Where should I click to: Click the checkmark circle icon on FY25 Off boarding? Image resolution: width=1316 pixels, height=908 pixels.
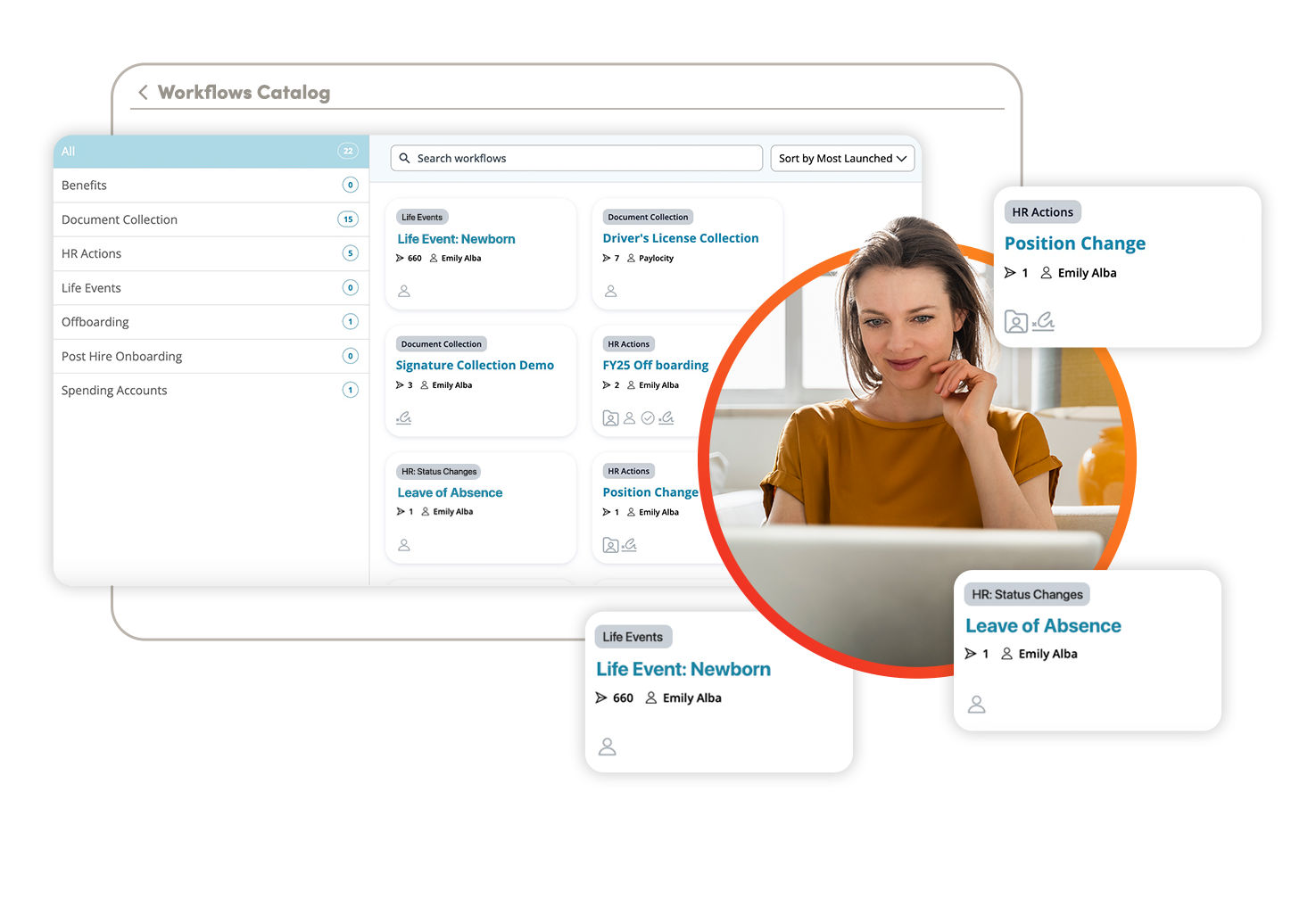(x=649, y=417)
